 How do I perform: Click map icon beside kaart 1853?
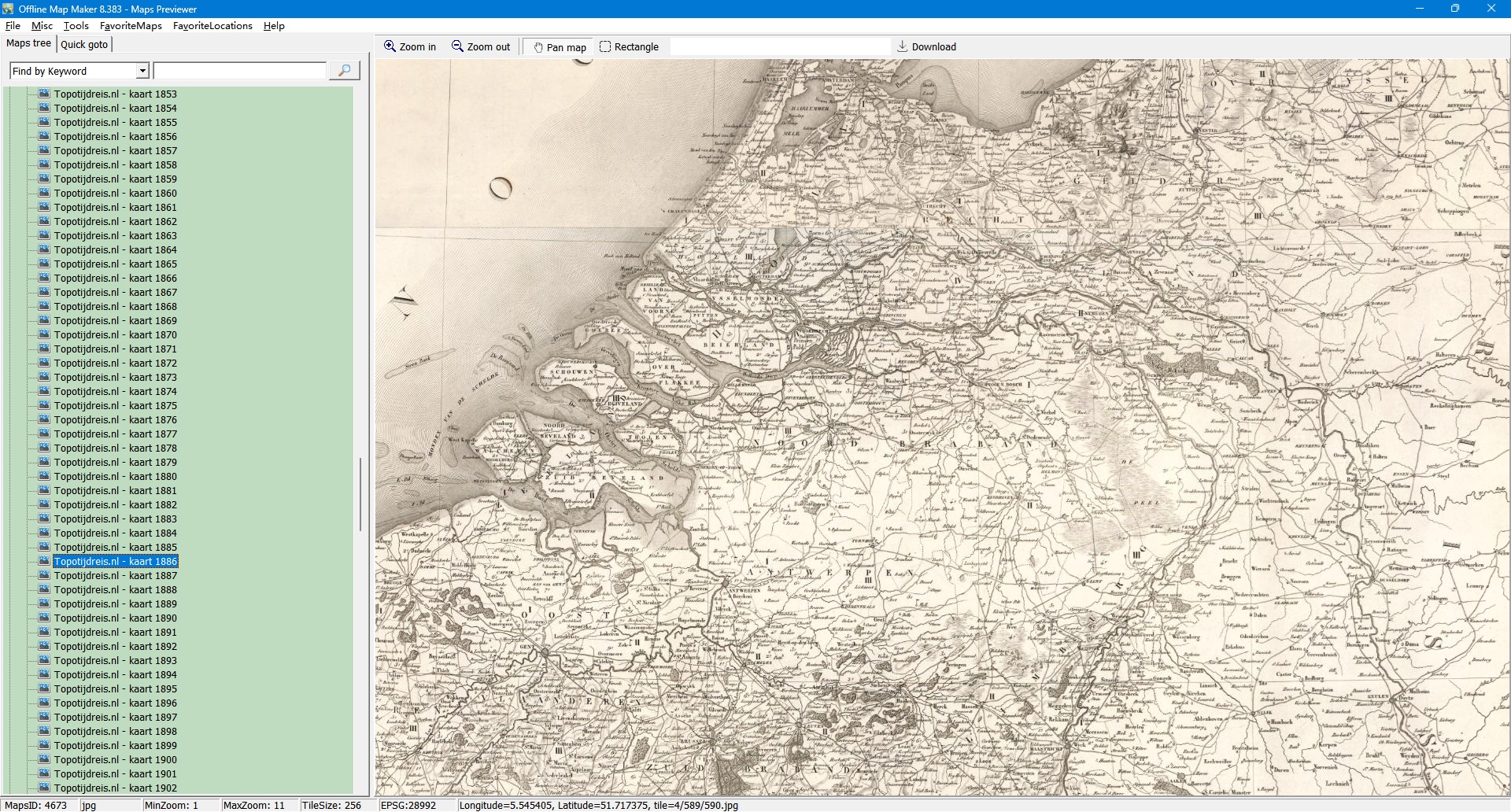(x=44, y=94)
